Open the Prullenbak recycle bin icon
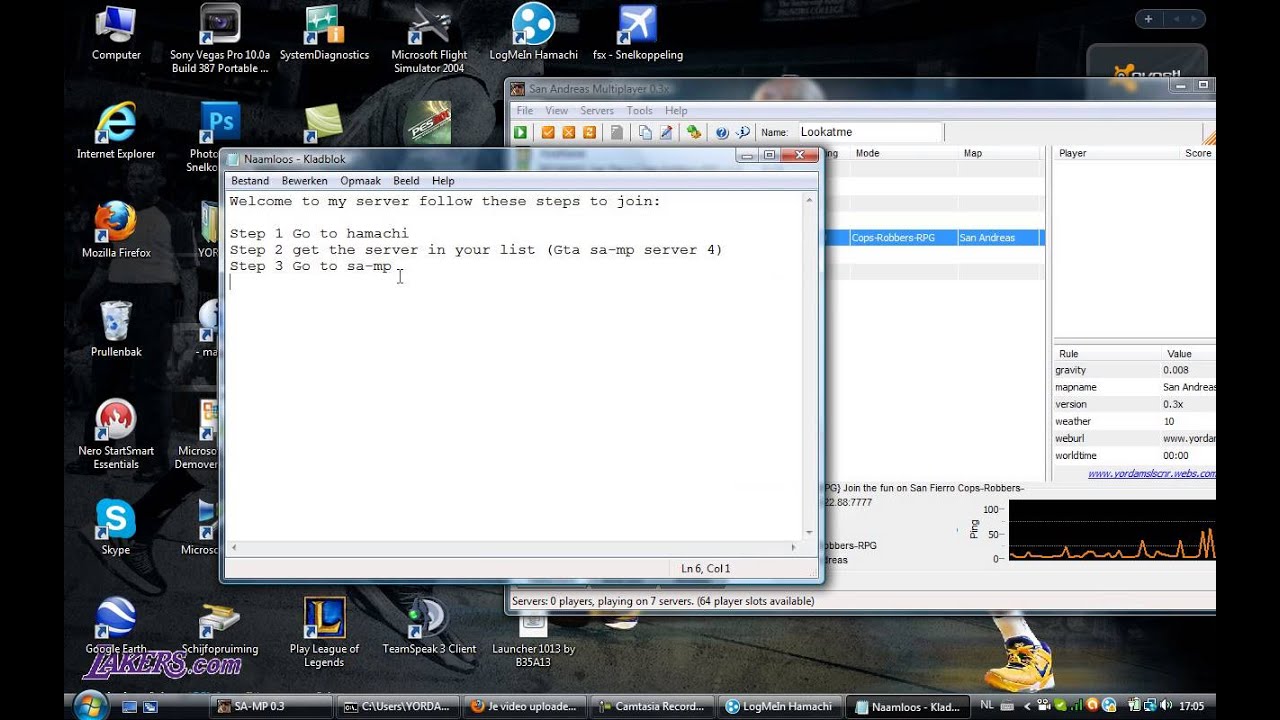The height and width of the screenshot is (720, 1280). pyautogui.click(x=116, y=330)
